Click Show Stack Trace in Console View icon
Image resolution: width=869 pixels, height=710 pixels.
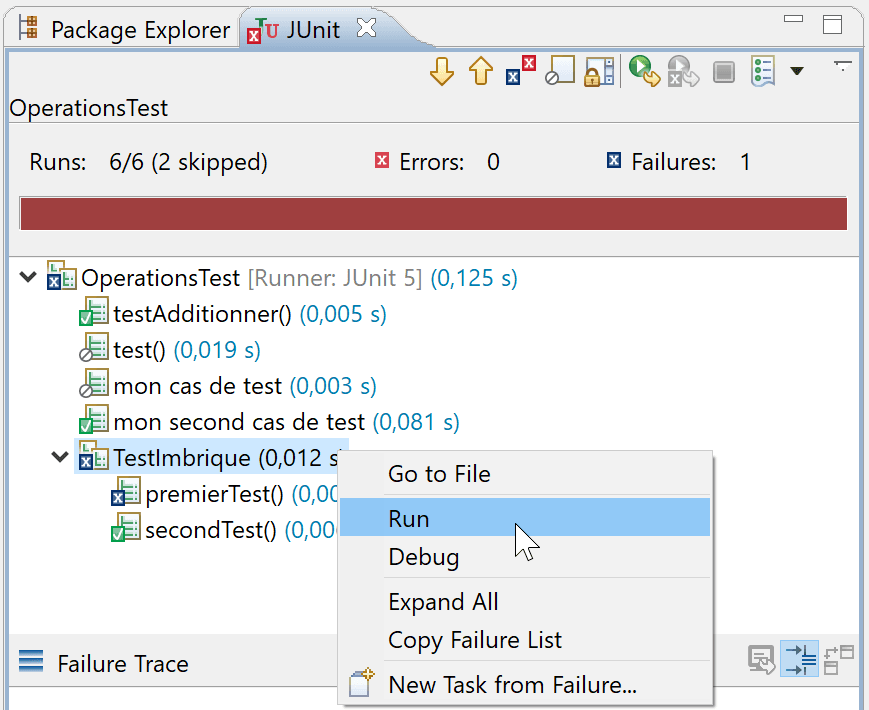[761, 660]
